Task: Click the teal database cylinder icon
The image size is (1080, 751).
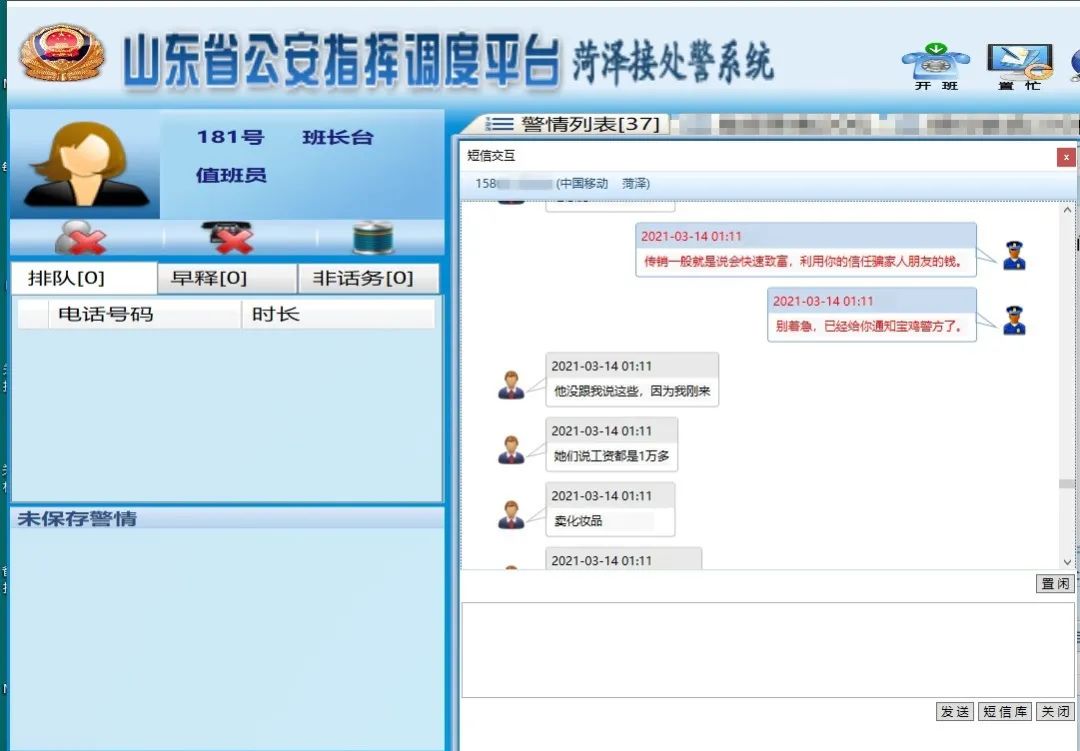Action: pyautogui.click(x=372, y=238)
